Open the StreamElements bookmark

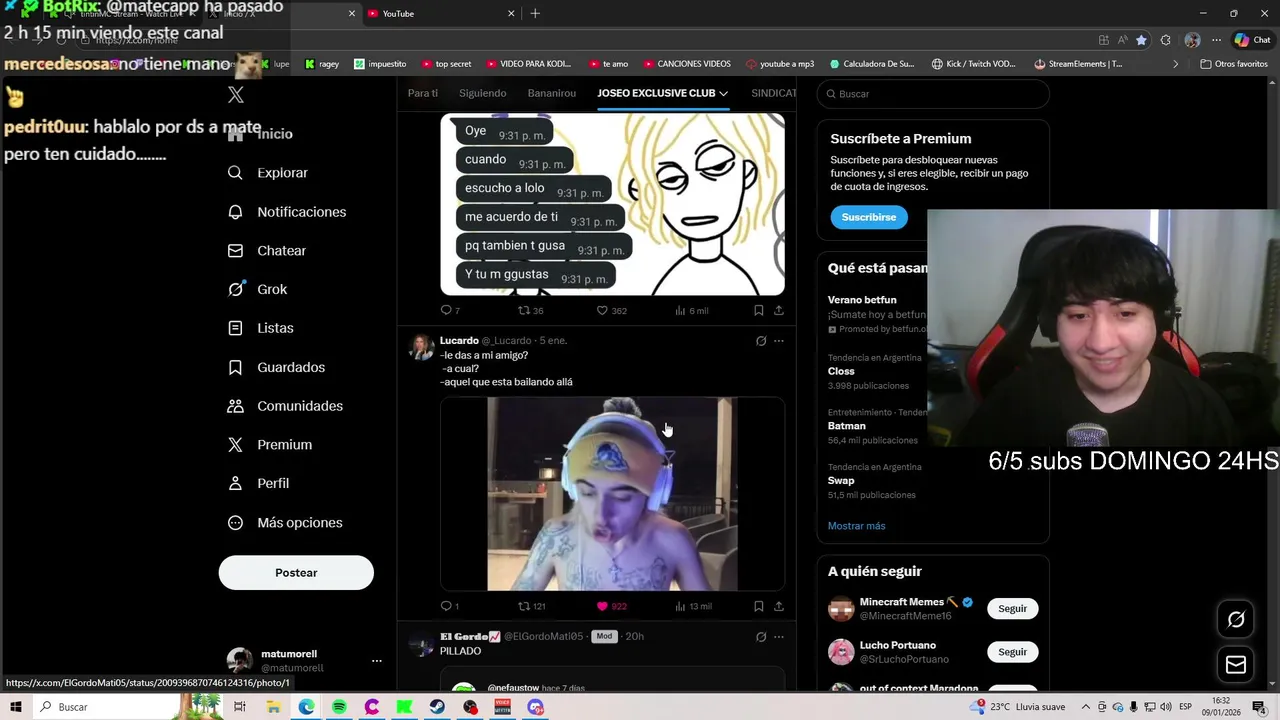tap(1078, 64)
